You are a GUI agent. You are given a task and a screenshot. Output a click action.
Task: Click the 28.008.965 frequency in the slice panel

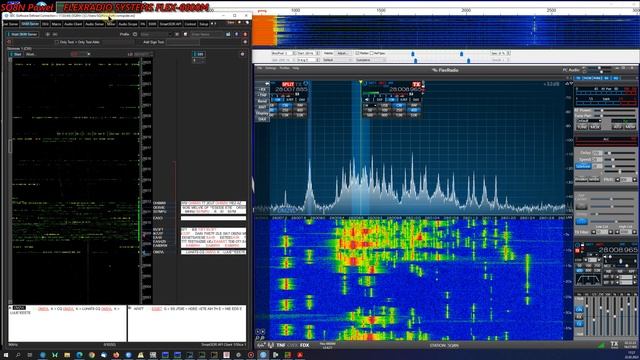pyautogui.click(x=618, y=249)
